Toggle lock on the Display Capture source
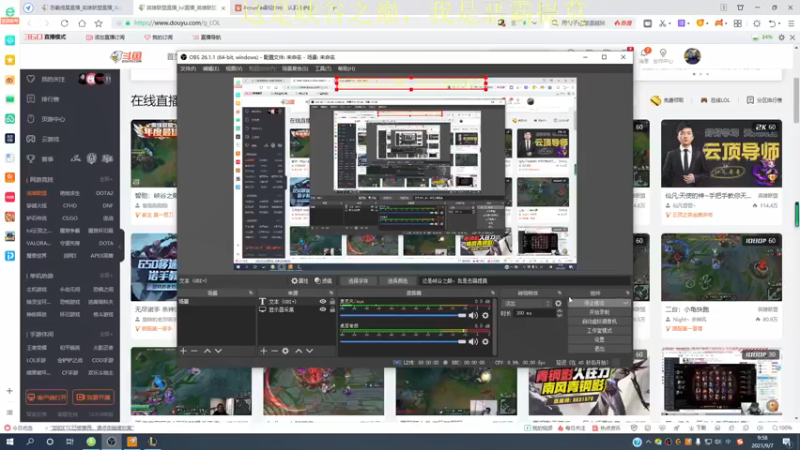 click(x=332, y=309)
